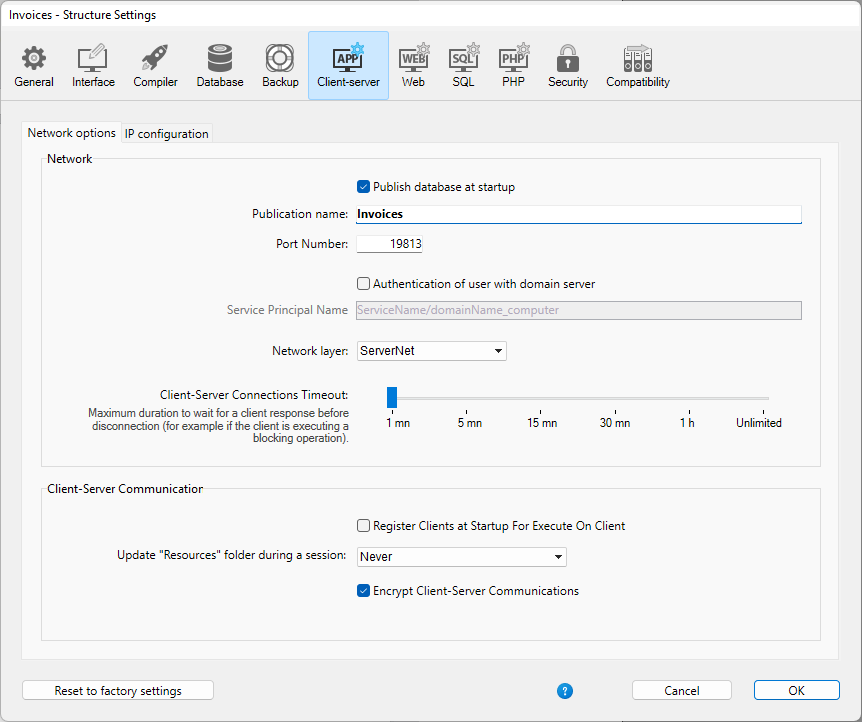862x722 pixels.
Task: Open the PHP settings page
Action: click(513, 66)
